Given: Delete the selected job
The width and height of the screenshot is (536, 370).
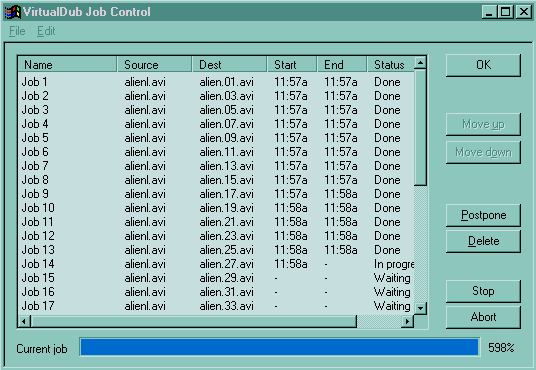Looking at the screenshot, I should [x=483, y=241].
